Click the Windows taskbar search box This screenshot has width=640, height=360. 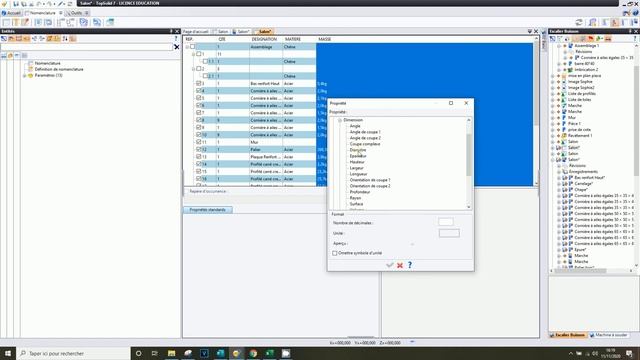[x=73, y=353]
